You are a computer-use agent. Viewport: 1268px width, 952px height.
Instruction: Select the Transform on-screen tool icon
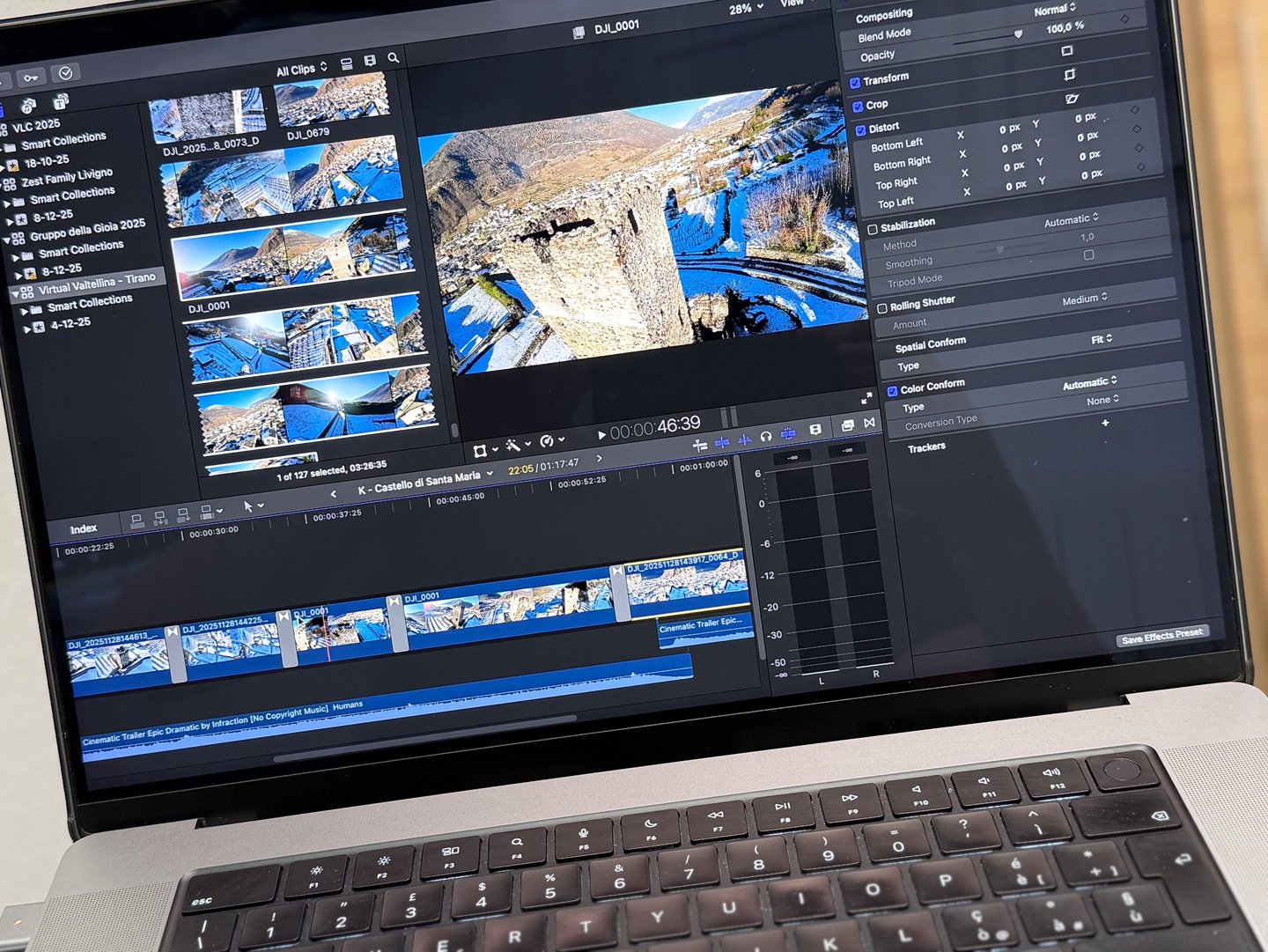pos(480,451)
